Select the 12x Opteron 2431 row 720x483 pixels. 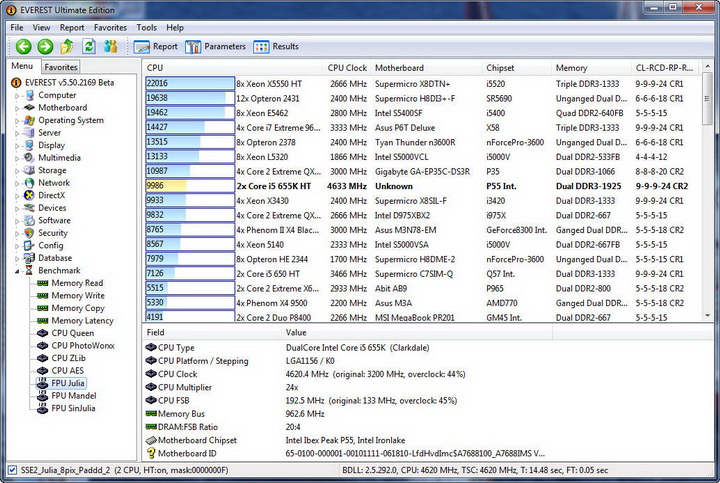tap(422, 98)
